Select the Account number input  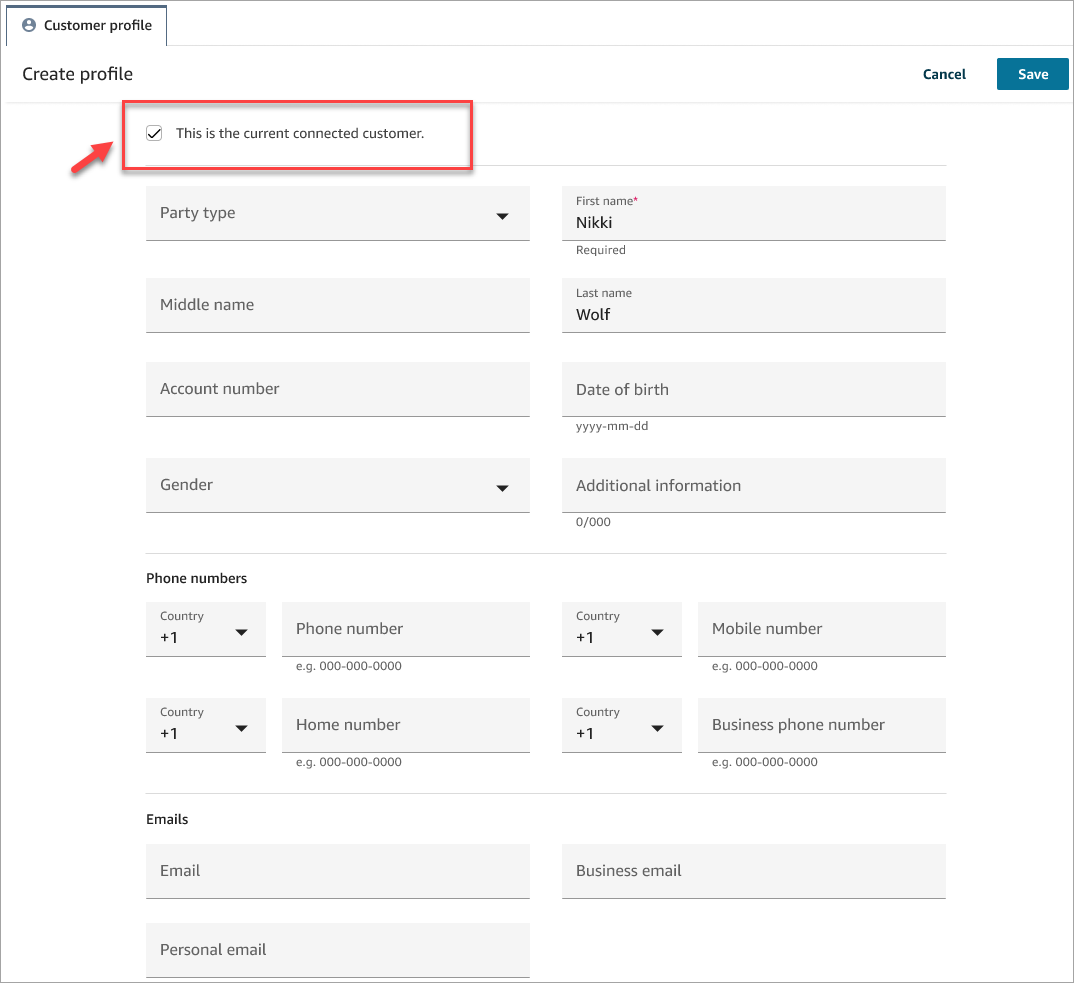(x=337, y=389)
